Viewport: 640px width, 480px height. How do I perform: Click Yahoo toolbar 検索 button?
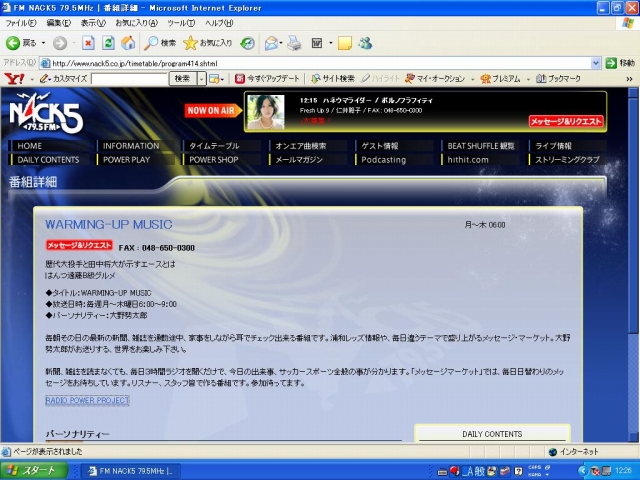(x=182, y=78)
